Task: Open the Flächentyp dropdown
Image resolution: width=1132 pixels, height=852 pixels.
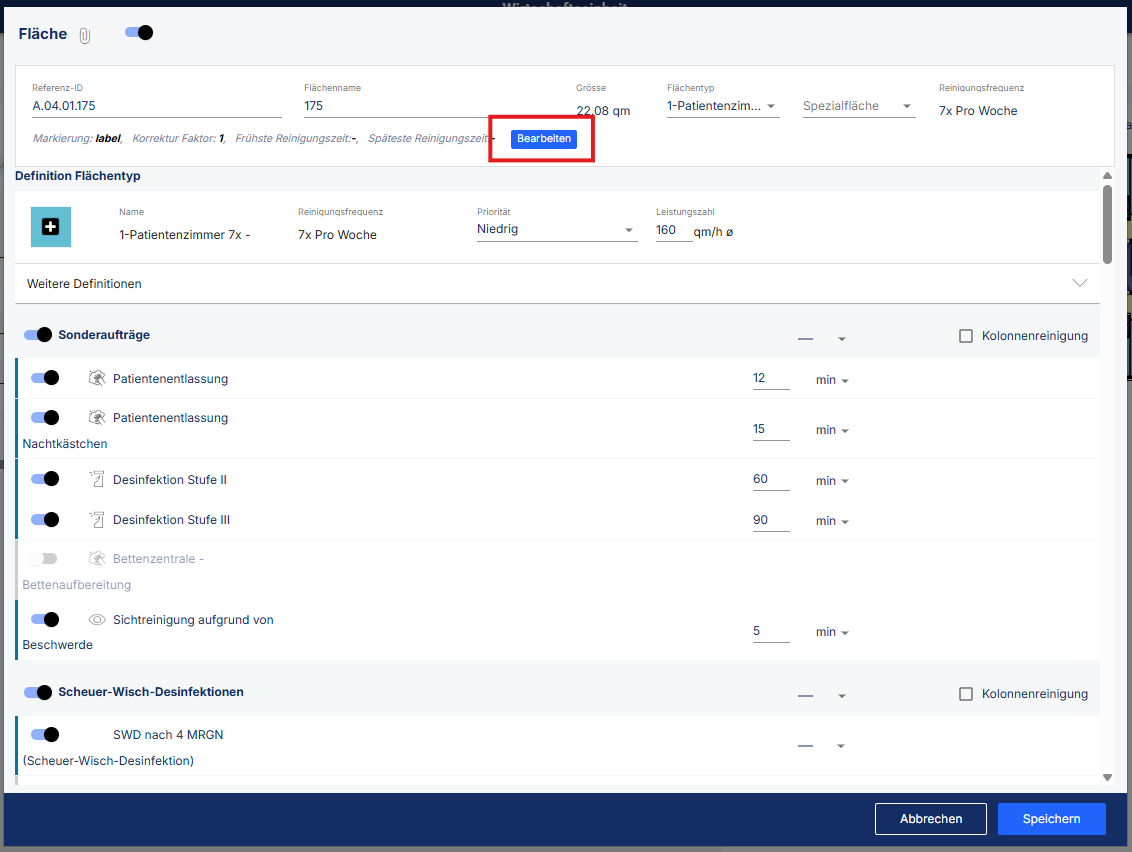Action: [x=722, y=106]
